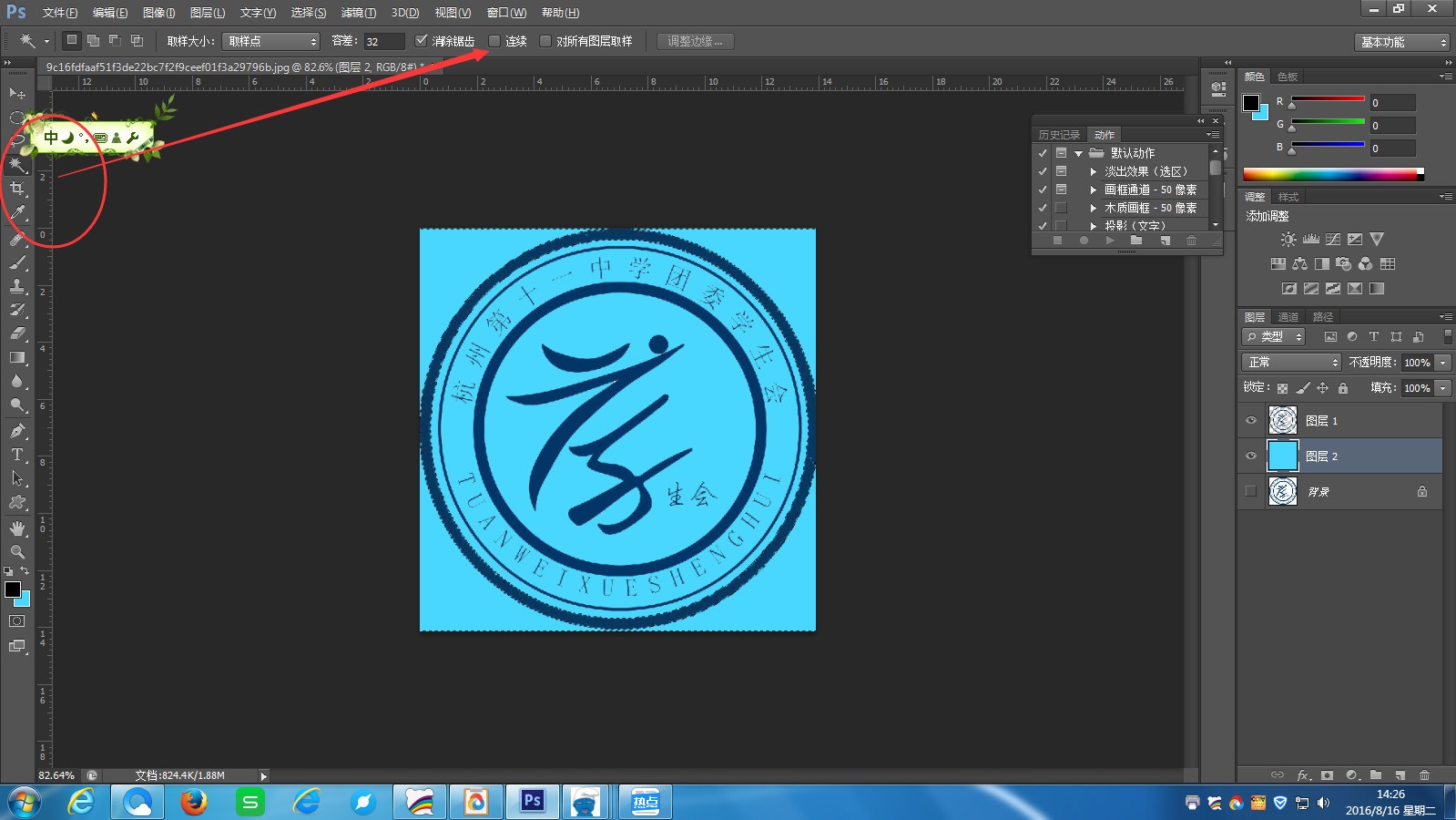Select the Crop tool

[x=17, y=189]
